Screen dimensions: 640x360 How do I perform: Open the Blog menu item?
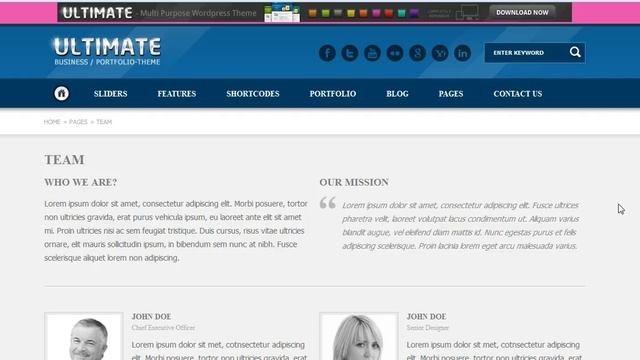tap(397, 94)
